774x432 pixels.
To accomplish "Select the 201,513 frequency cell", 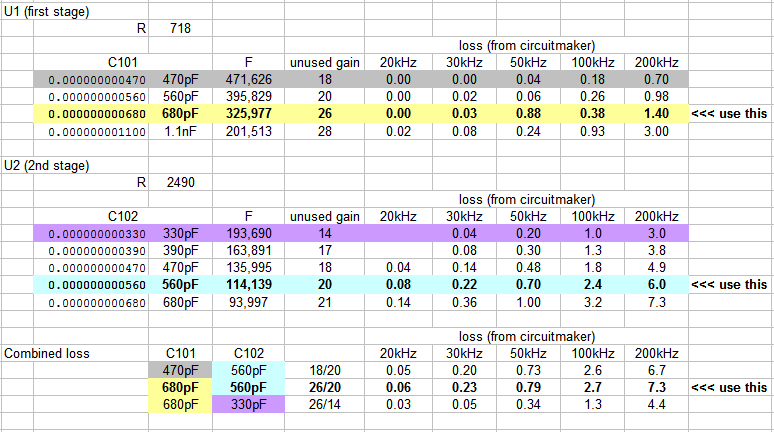I will pyautogui.click(x=251, y=130).
